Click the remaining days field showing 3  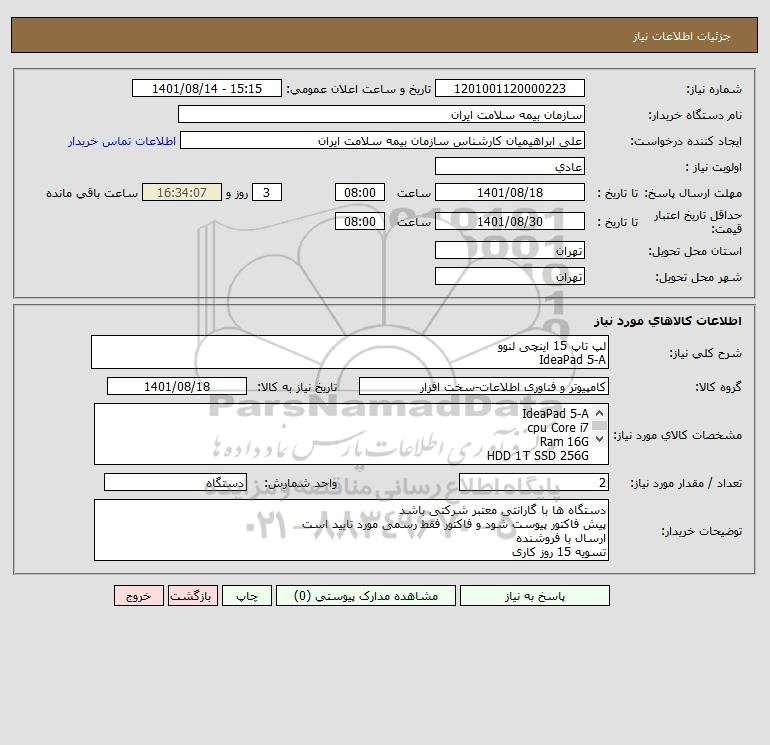pyautogui.click(x=267, y=193)
